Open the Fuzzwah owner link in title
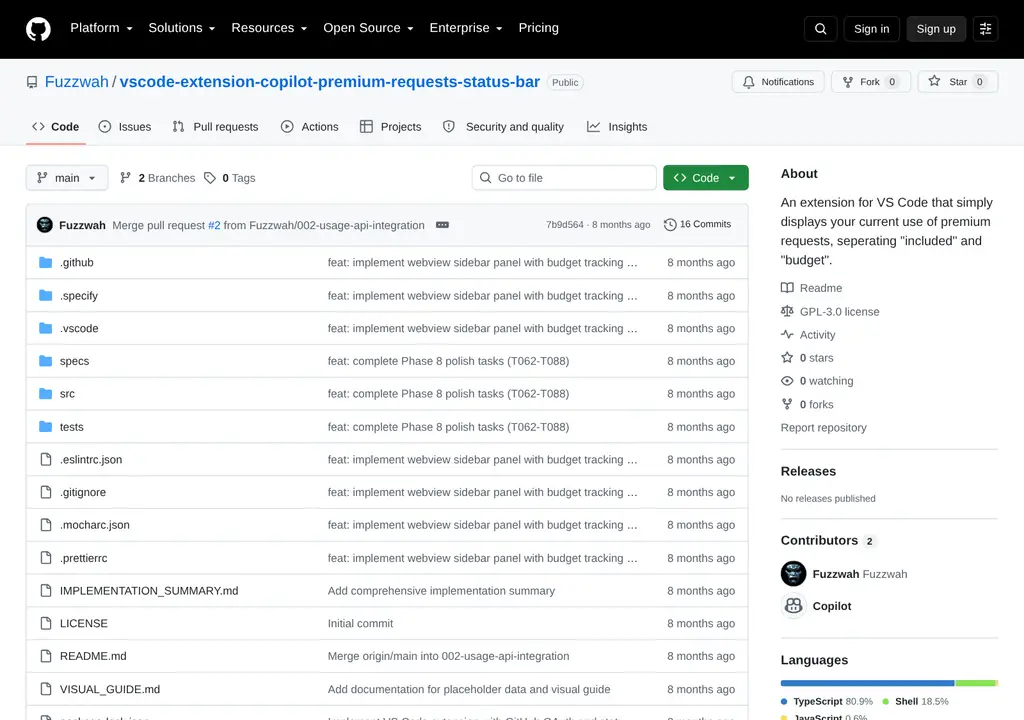The height and width of the screenshot is (720, 1024). [76, 82]
